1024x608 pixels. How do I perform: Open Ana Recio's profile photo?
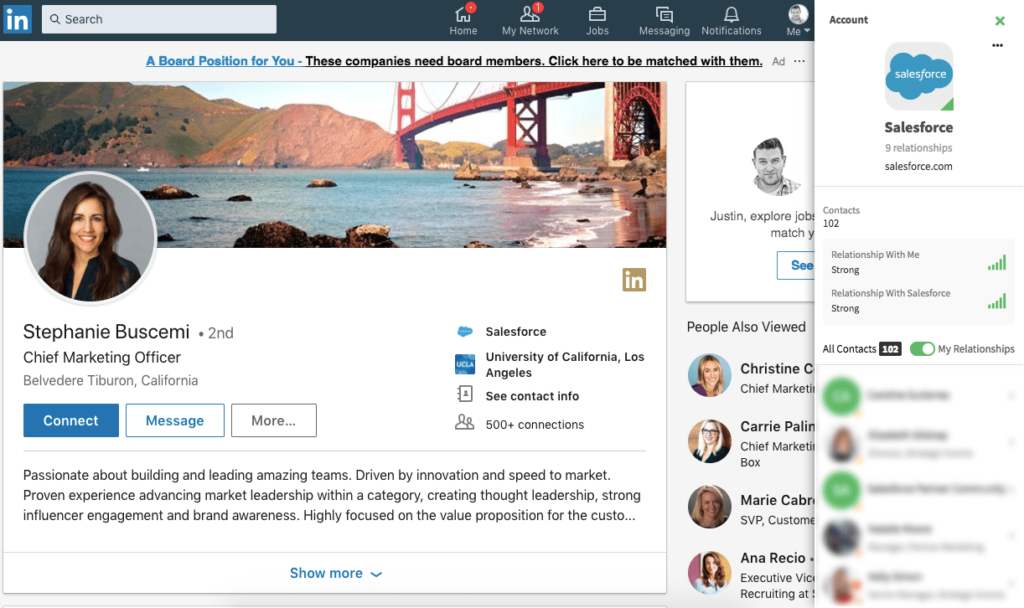click(709, 573)
